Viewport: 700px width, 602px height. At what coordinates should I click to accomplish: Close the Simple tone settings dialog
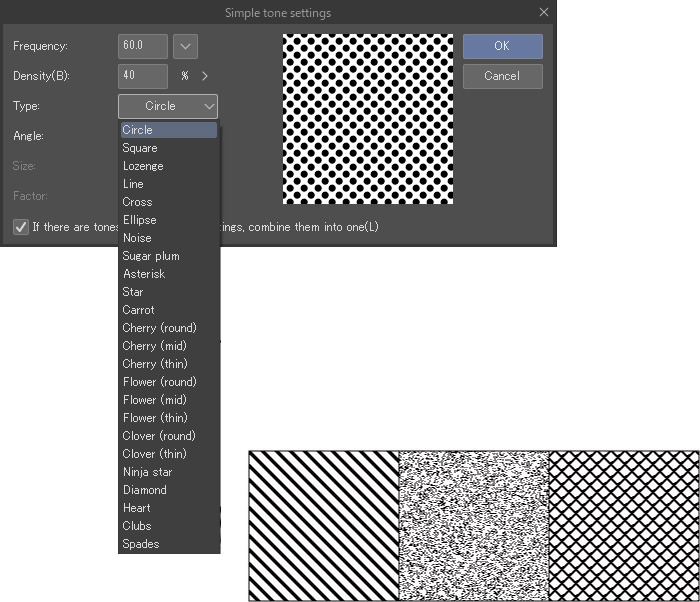543,12
